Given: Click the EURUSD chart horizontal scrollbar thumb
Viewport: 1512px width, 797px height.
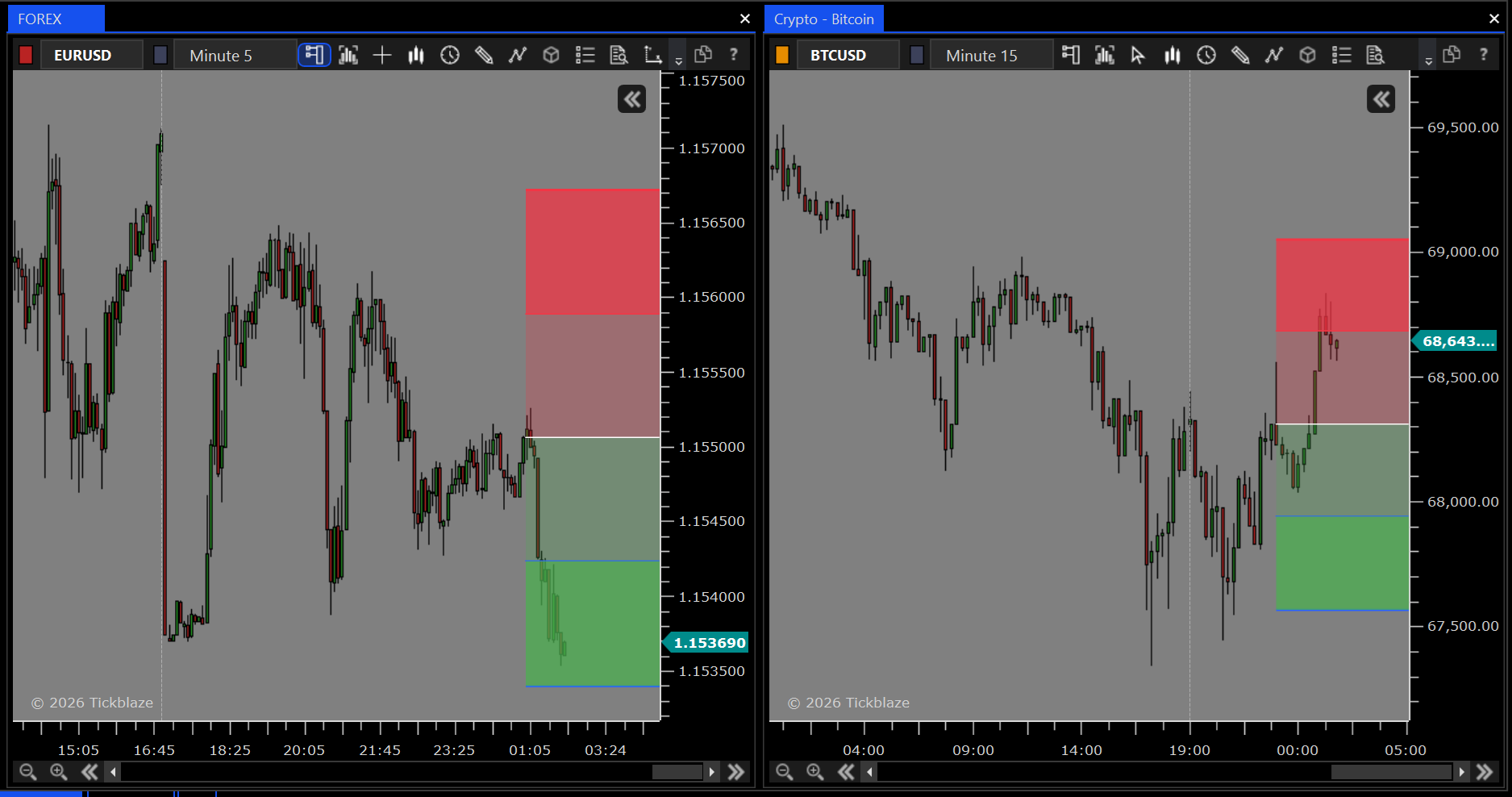Looking at the screenshot, I should pyautogui.click(x=677, y=772).
